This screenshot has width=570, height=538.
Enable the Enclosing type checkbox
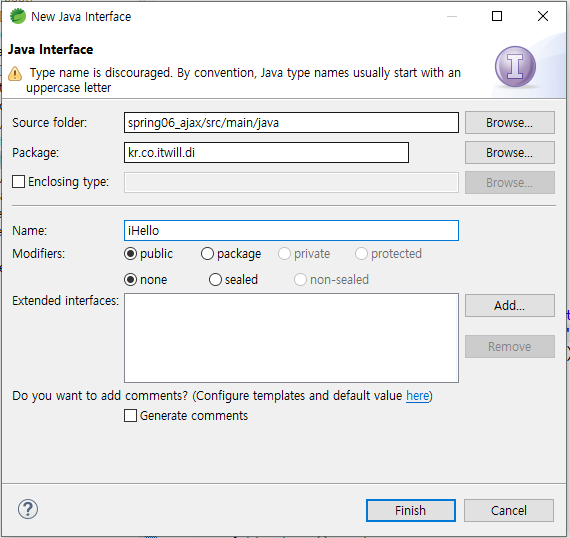click(x=19, y=181)
